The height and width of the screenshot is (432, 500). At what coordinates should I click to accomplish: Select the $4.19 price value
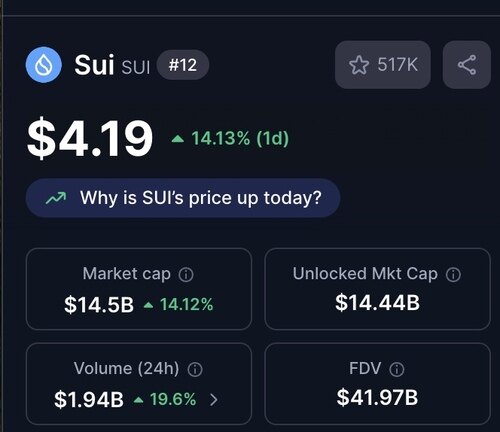90,138
